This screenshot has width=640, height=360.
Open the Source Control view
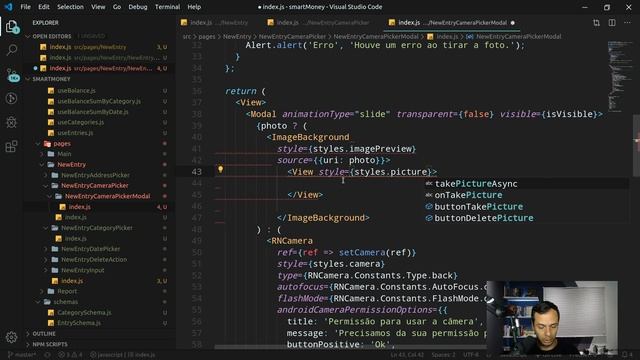[12, 75]
